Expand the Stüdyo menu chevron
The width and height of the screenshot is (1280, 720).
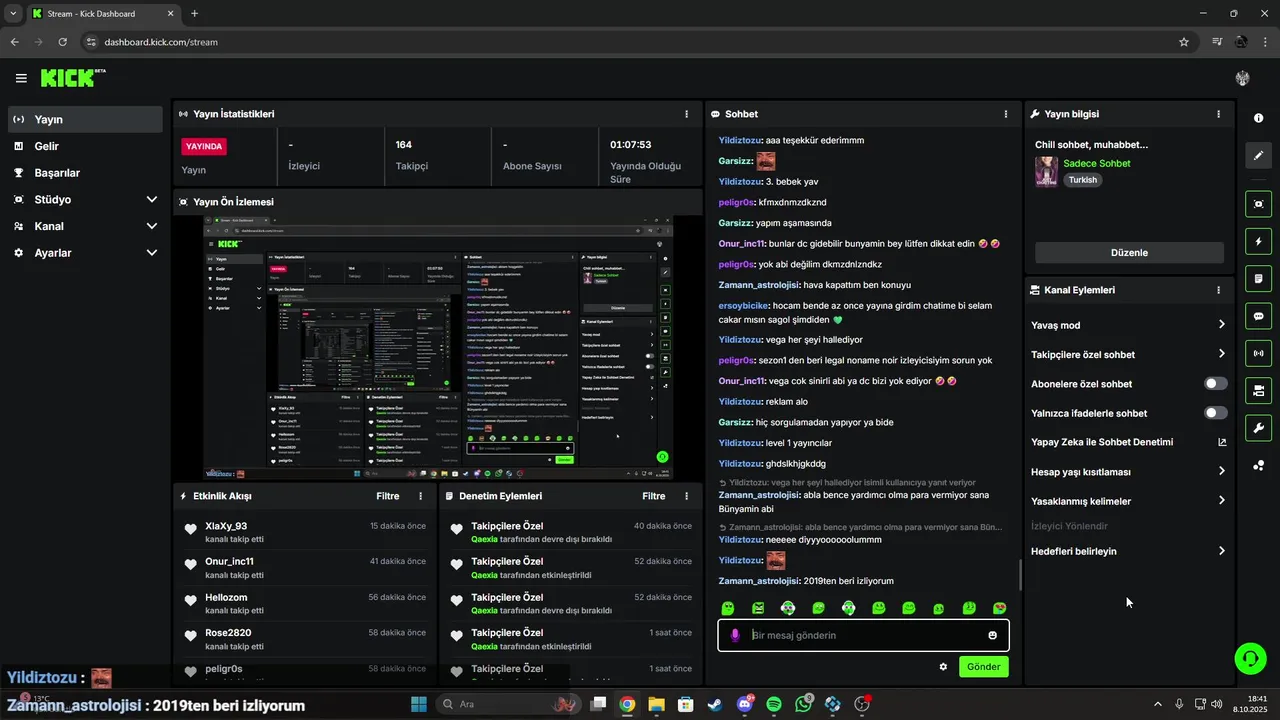coord(152,199)
